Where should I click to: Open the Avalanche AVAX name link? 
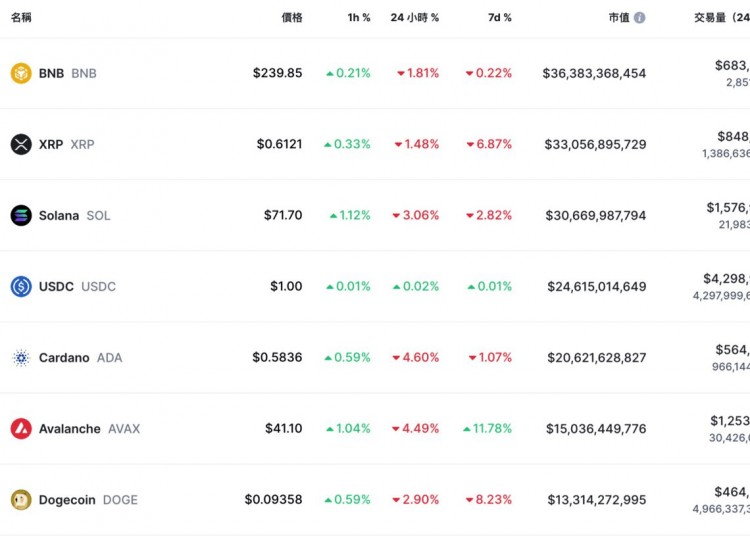(89, 429)
